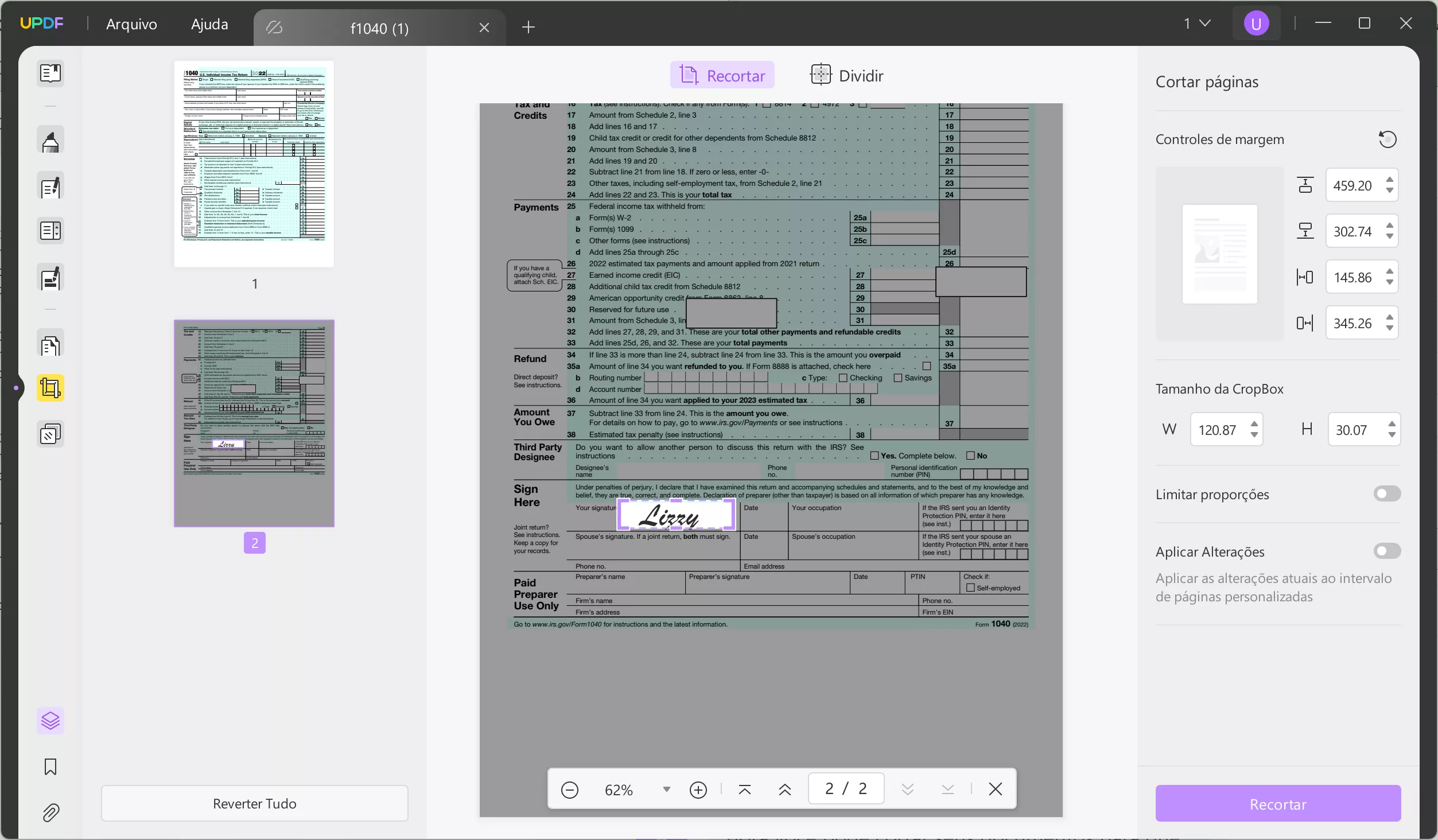1438x840 pixels.
Task: Open the attachments paperclip icon
Action: pos(50,812)
